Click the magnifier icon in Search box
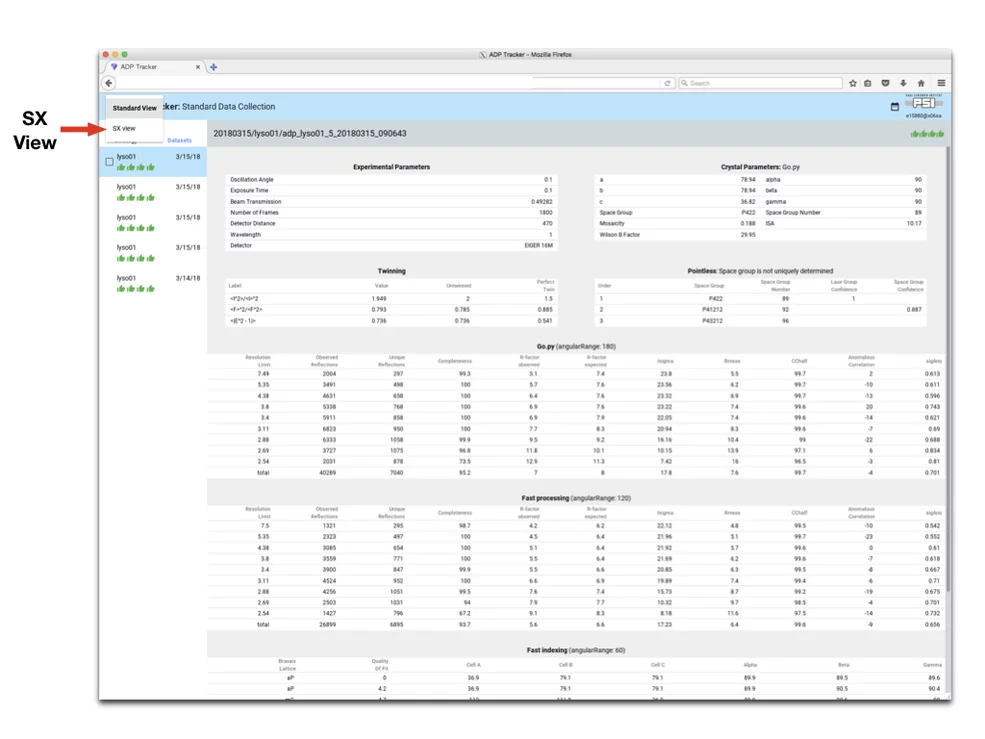 685,83
